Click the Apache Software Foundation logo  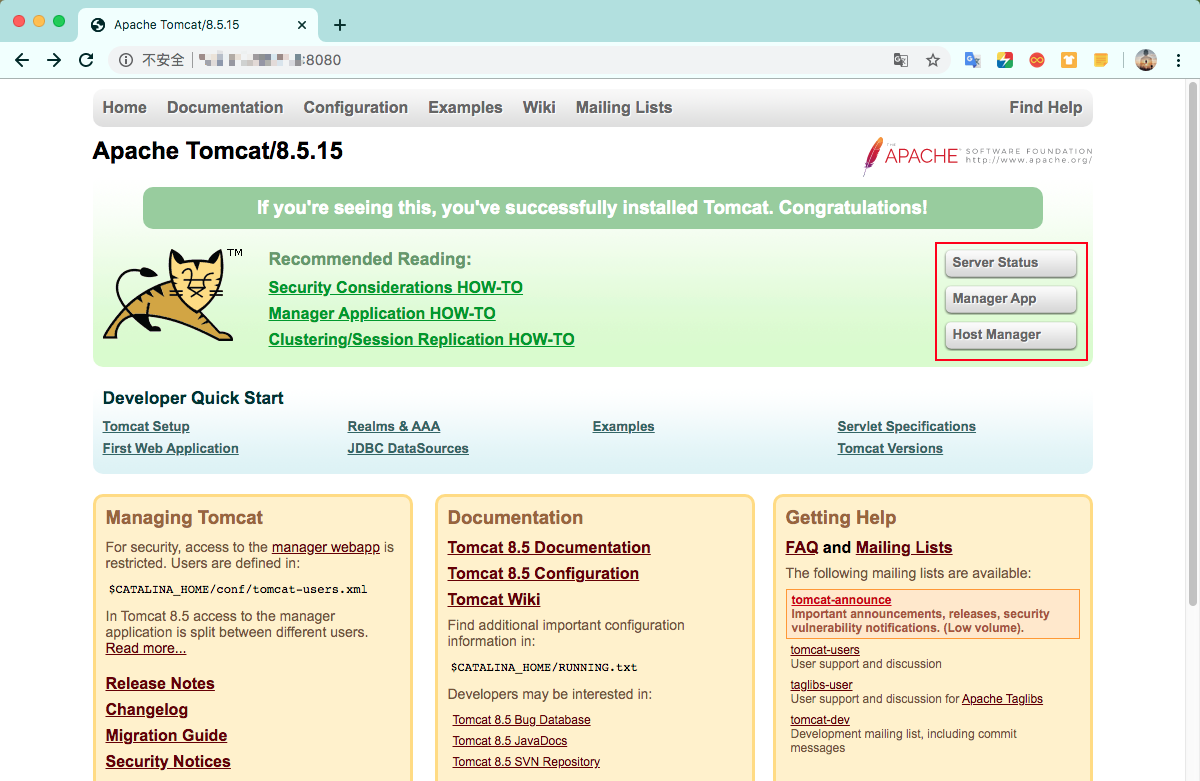[x=977, y=156]
